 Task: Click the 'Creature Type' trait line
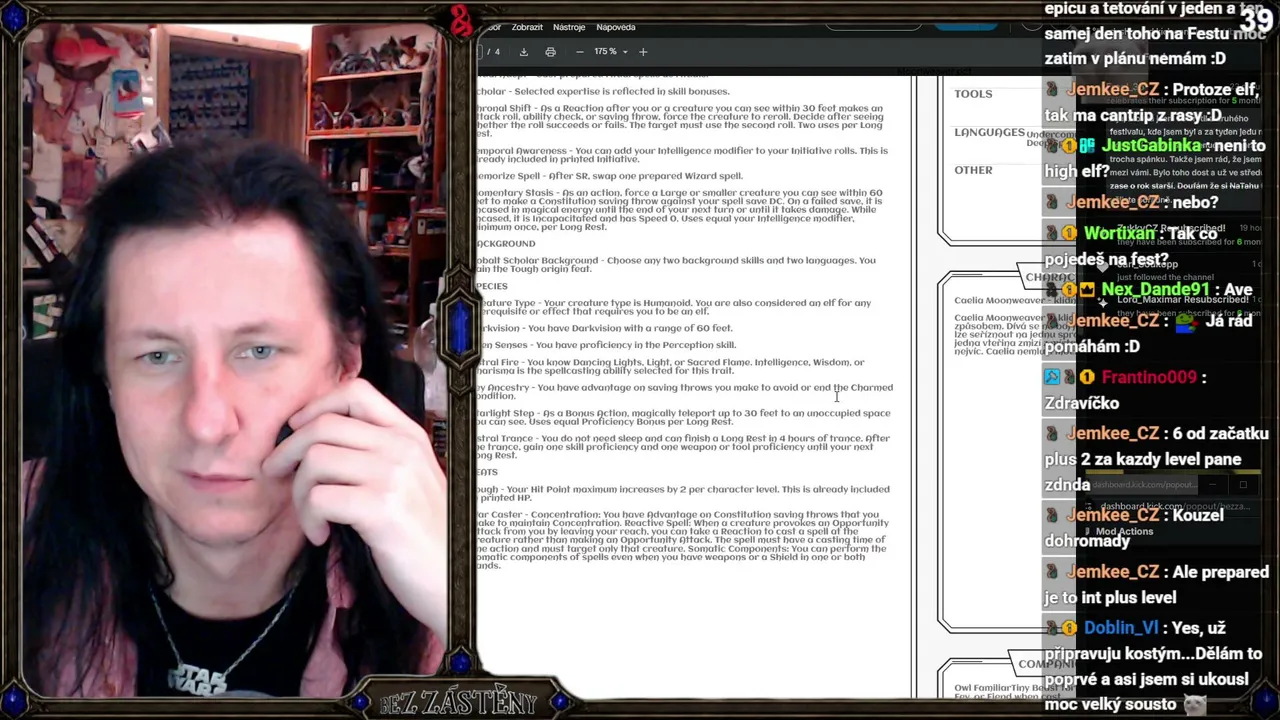(x=674, y=307)
